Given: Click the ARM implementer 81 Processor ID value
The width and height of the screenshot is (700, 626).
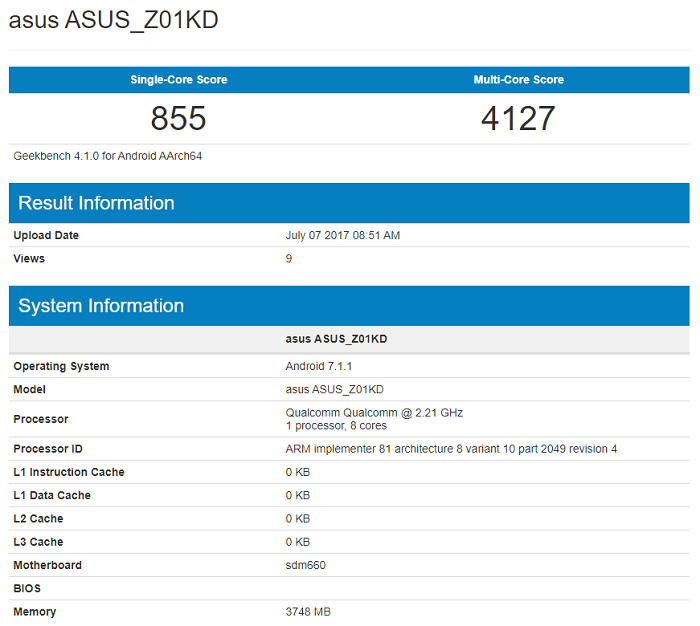Looking at the screenshot, I should coord(451,449).
